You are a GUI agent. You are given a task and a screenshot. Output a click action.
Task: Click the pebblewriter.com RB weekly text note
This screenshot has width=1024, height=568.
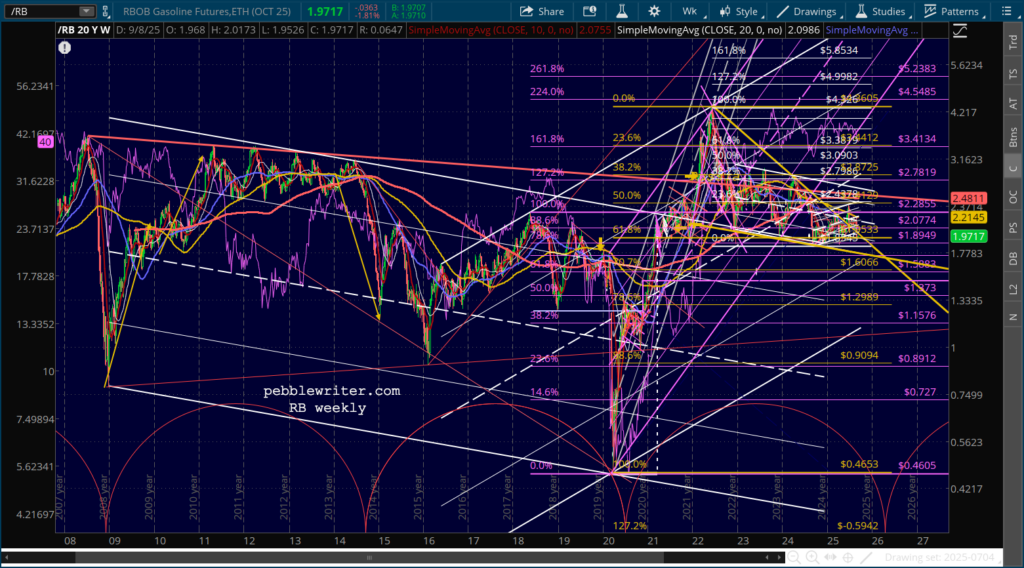pos(331,399)
